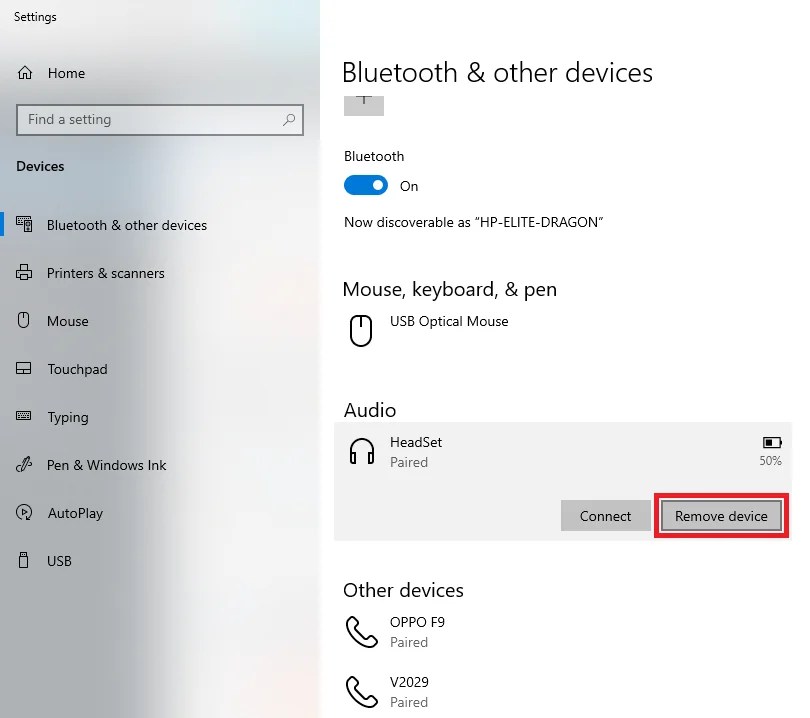
Task: Turn off the Bluetooth toggle
Action: pyautogui.click(x=365, y=185)
